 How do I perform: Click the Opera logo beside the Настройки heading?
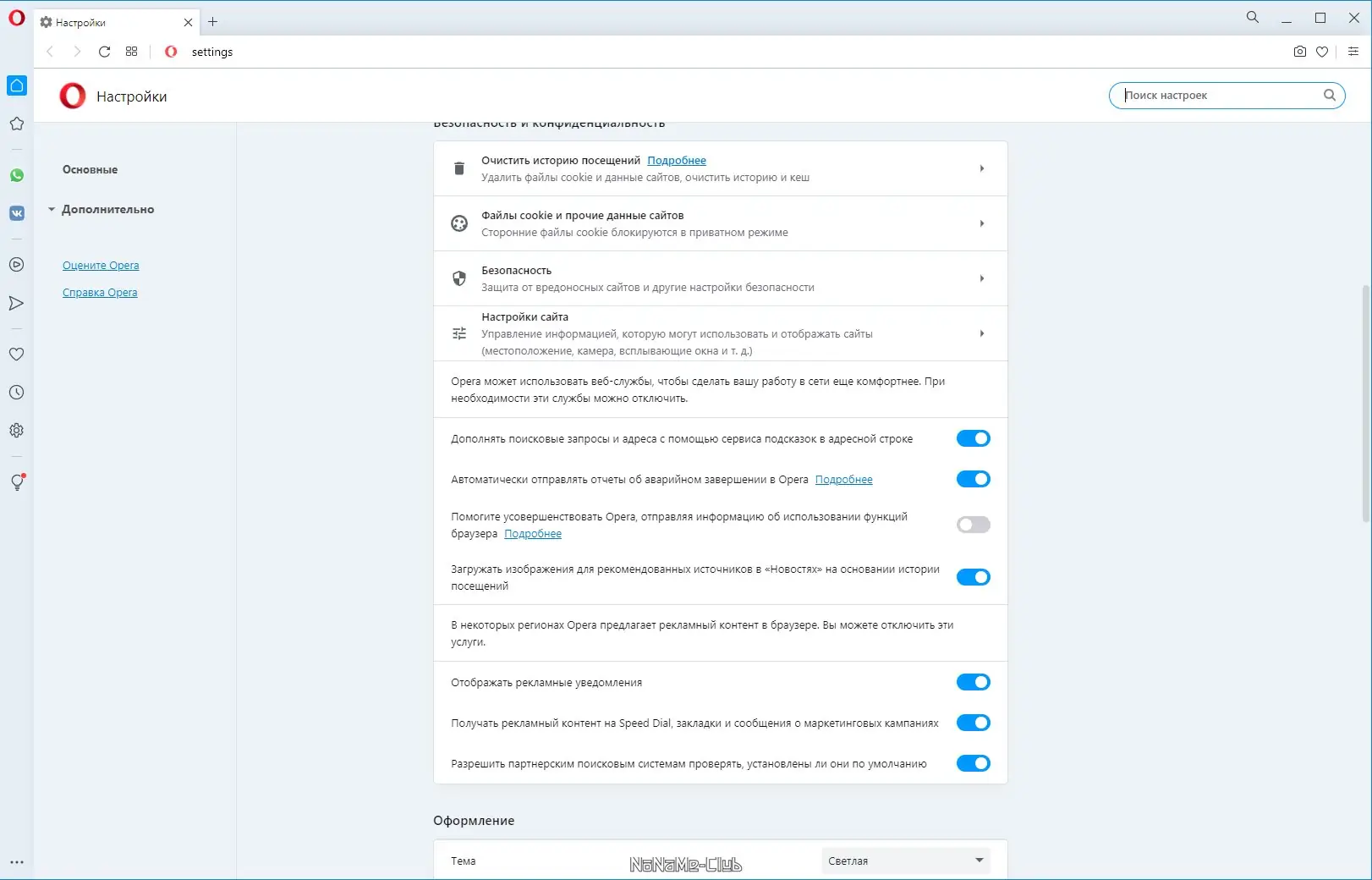click(73, 96)
